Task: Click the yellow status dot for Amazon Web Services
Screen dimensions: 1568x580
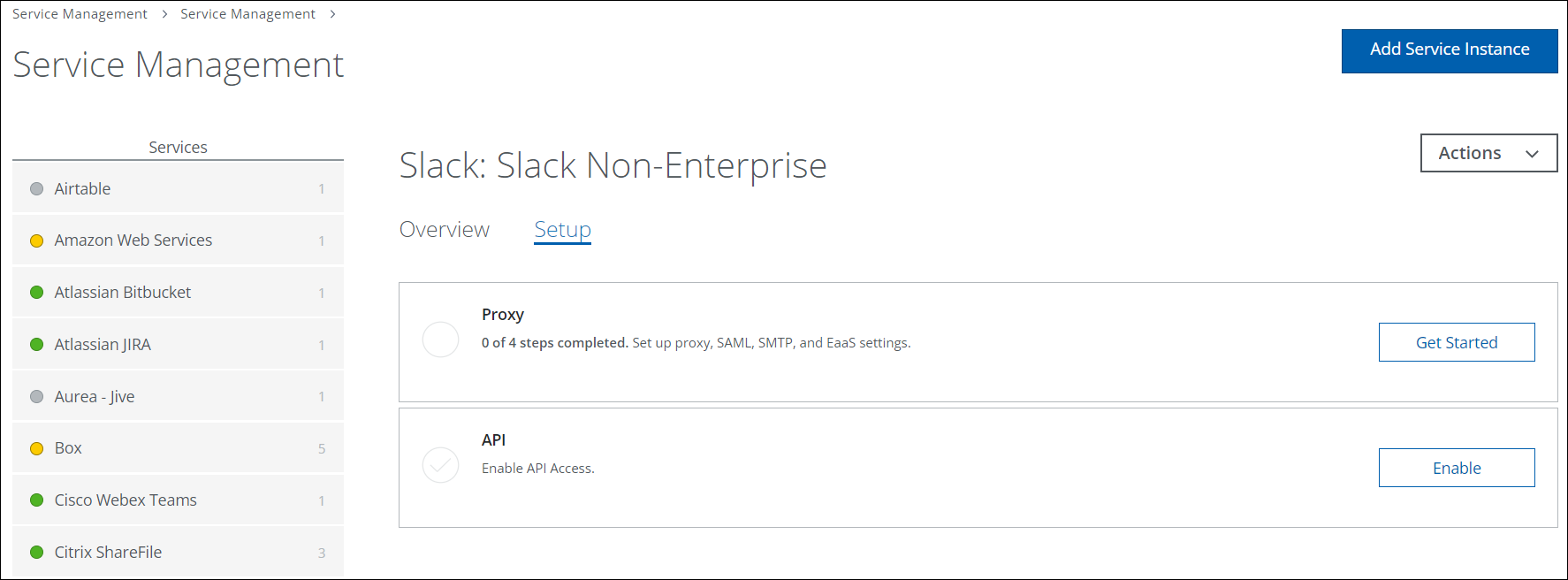Action: pos(36,240)
